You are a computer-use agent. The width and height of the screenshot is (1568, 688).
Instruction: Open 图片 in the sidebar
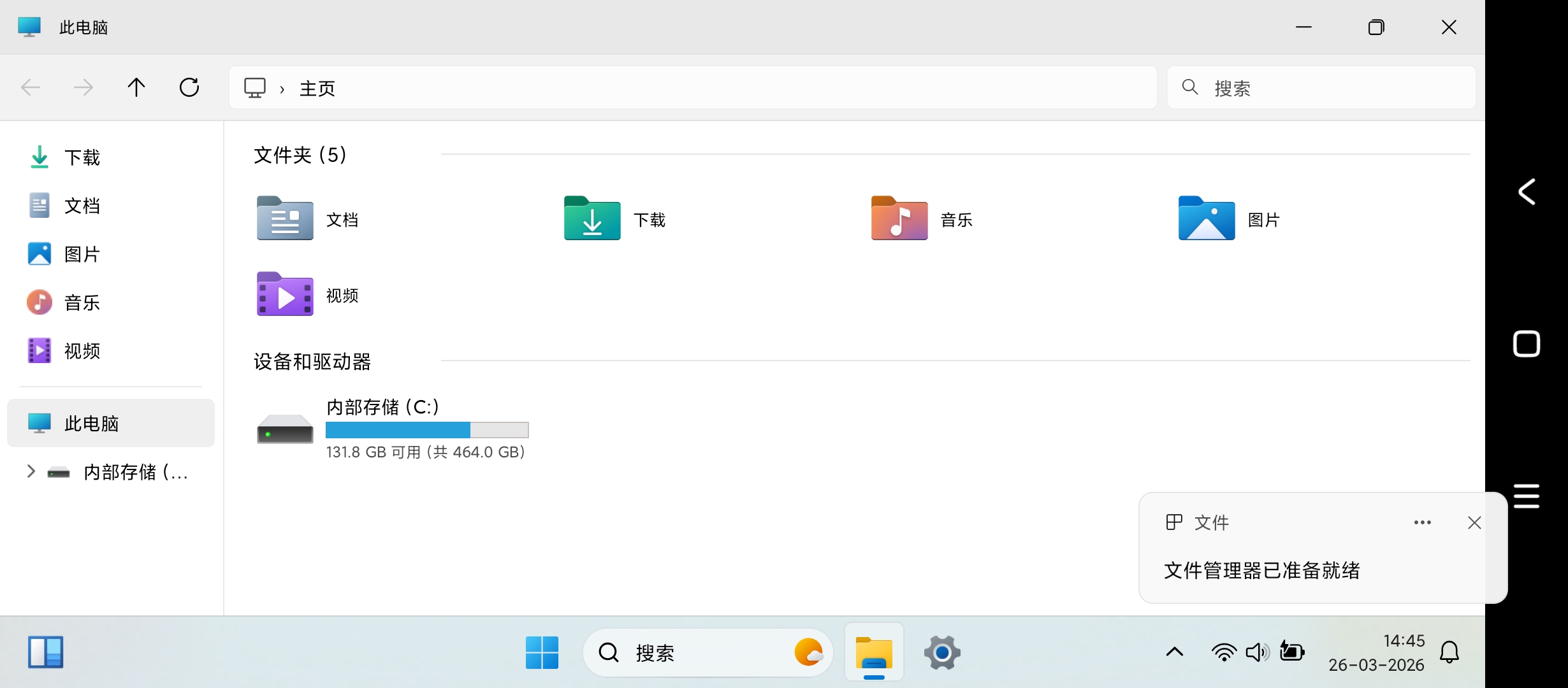[x=111, y=254]
